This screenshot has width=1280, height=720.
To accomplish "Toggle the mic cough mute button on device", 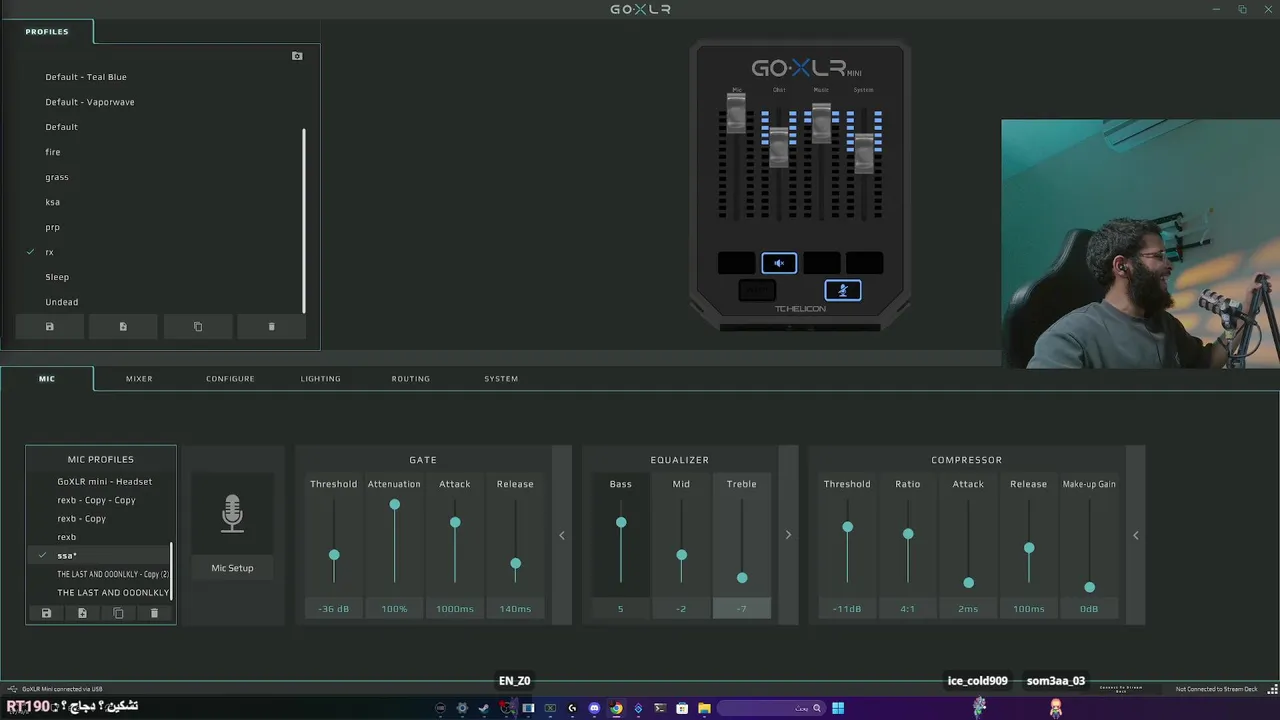I will [x=843, y=290].
